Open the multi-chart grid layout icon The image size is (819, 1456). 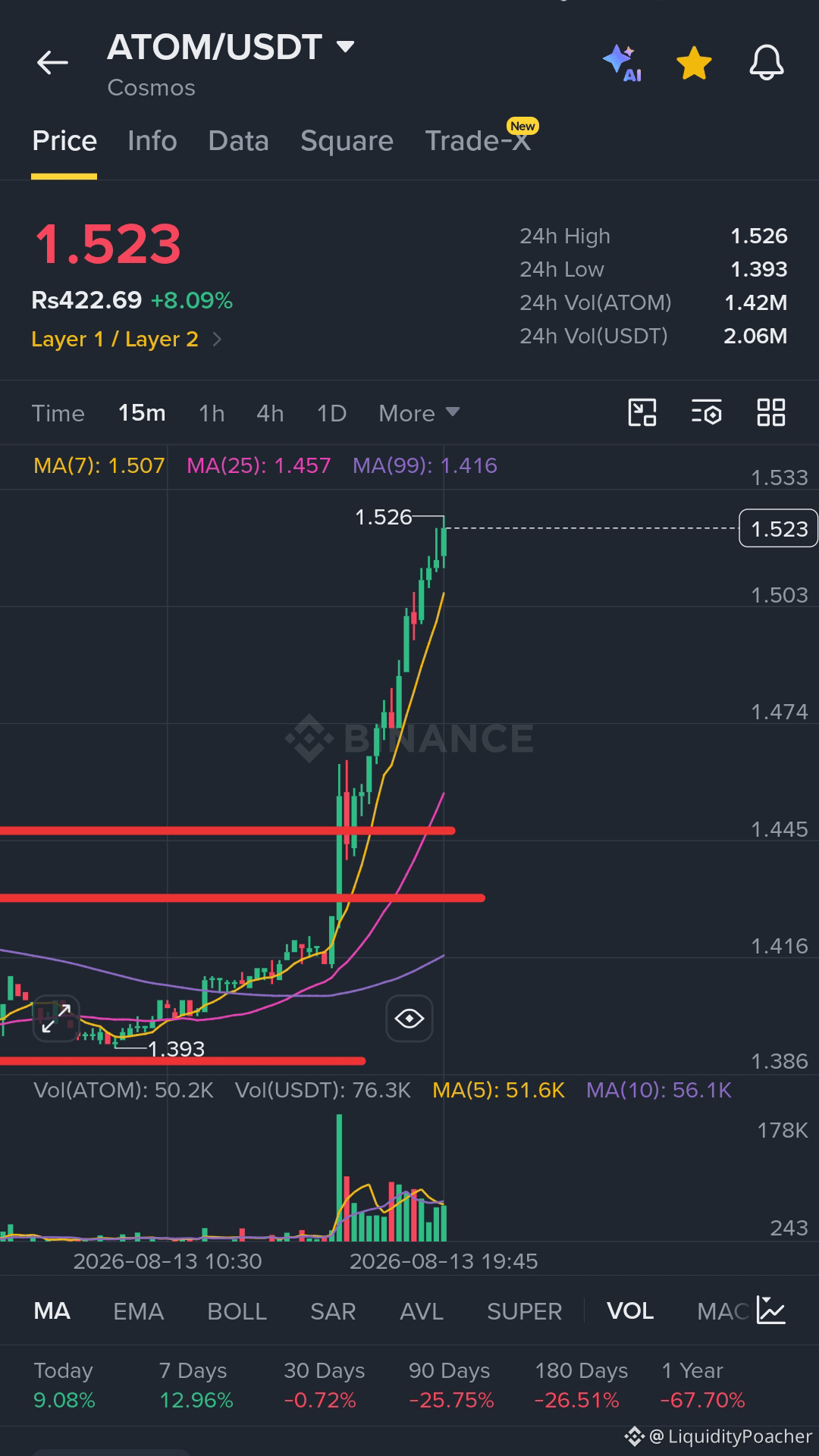(x=771, y=412)
